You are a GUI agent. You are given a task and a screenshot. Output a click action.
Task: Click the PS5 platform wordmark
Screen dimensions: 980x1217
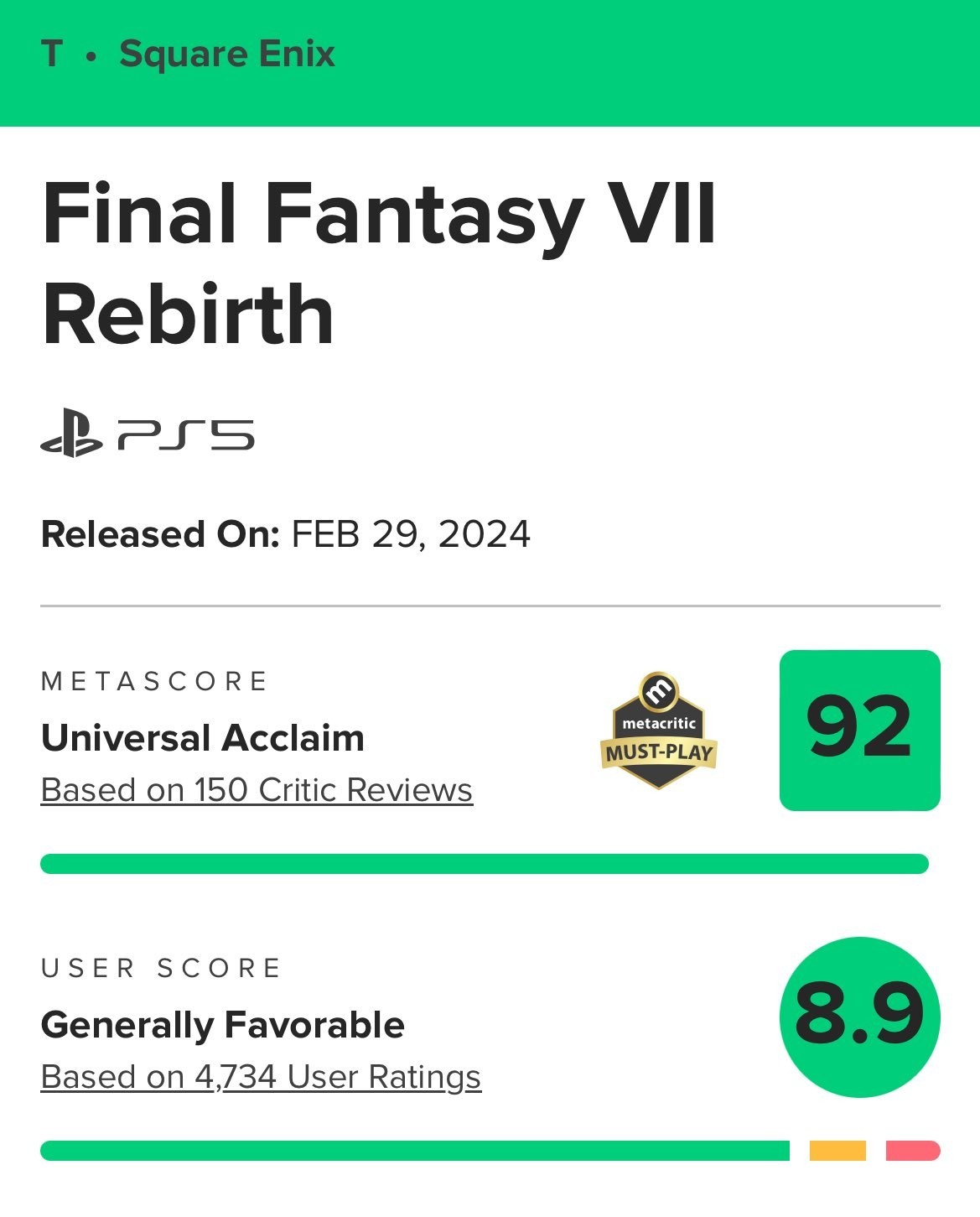click(x=185, y=434)
